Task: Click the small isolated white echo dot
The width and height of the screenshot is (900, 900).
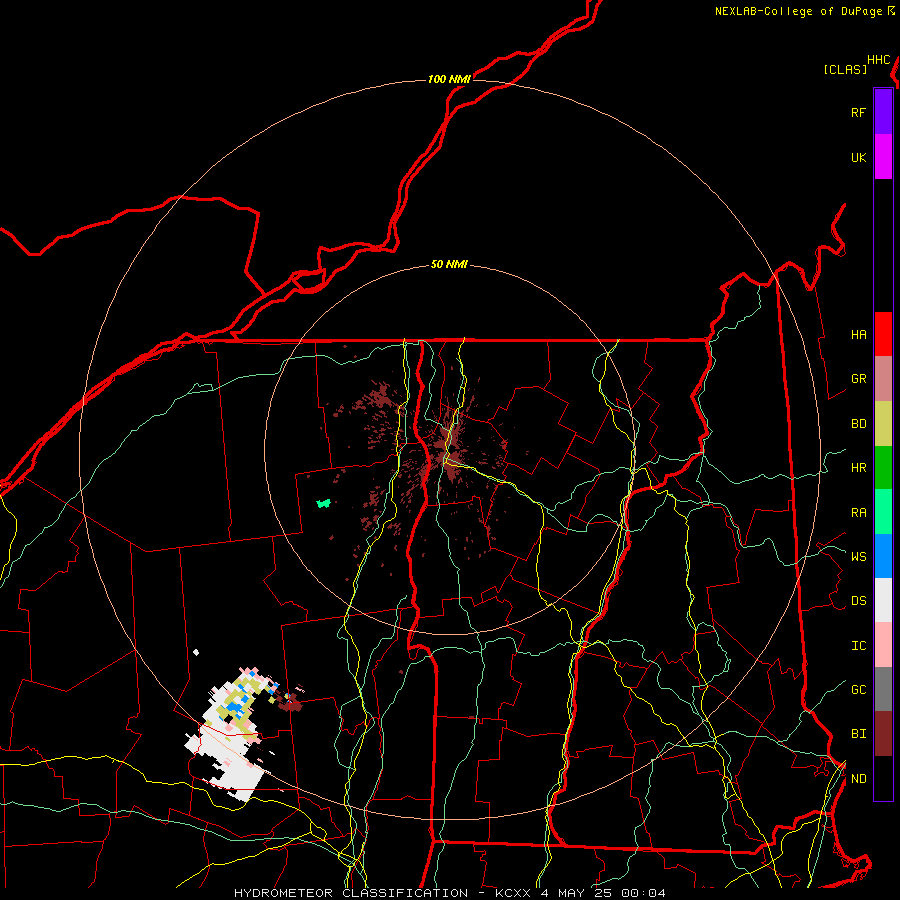Action: 196,652
